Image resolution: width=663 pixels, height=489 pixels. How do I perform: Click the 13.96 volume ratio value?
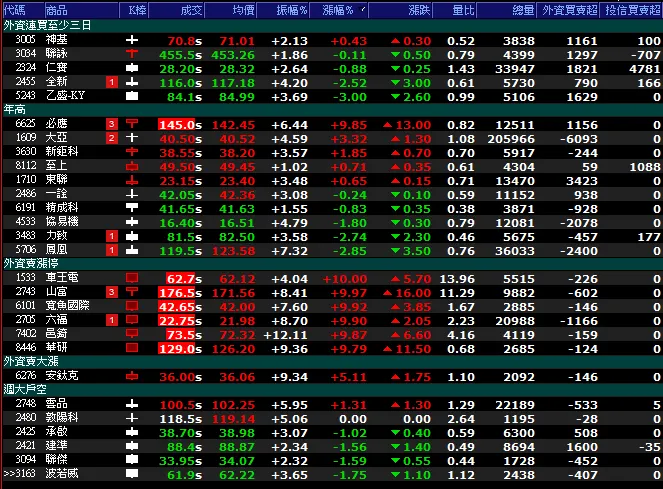tap(457, 279)
